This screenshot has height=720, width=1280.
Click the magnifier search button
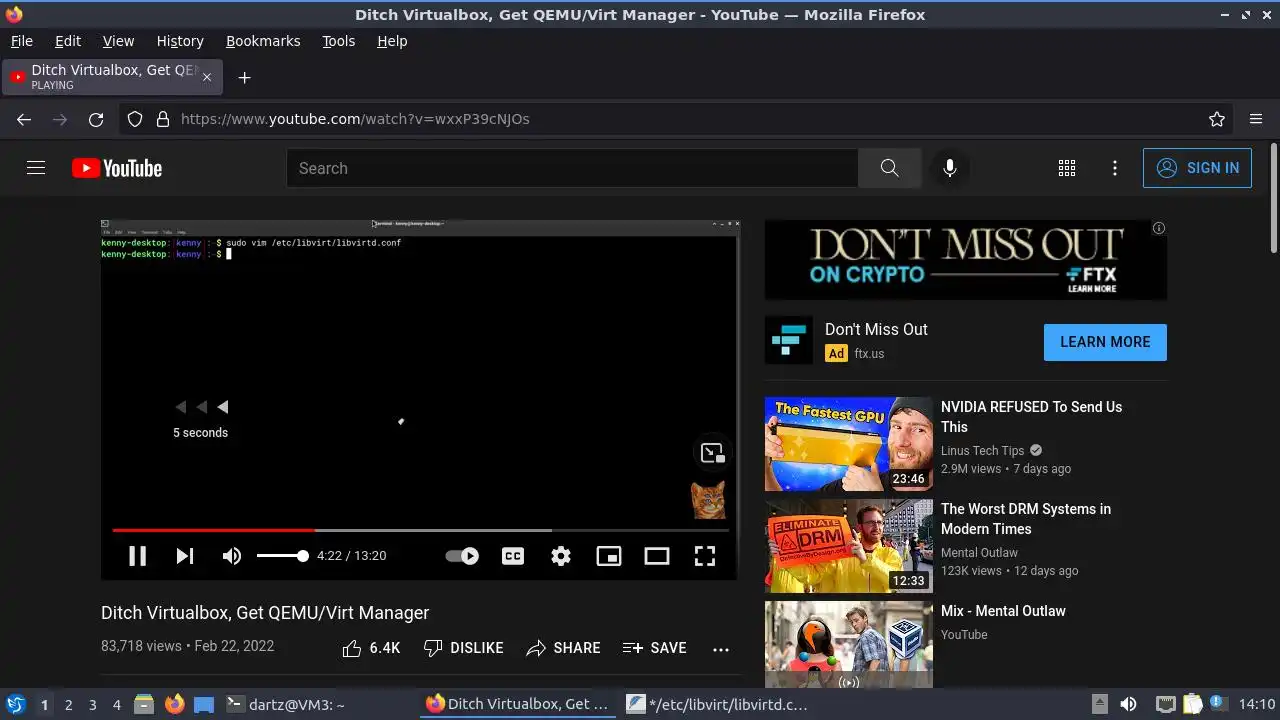(889, 168)
